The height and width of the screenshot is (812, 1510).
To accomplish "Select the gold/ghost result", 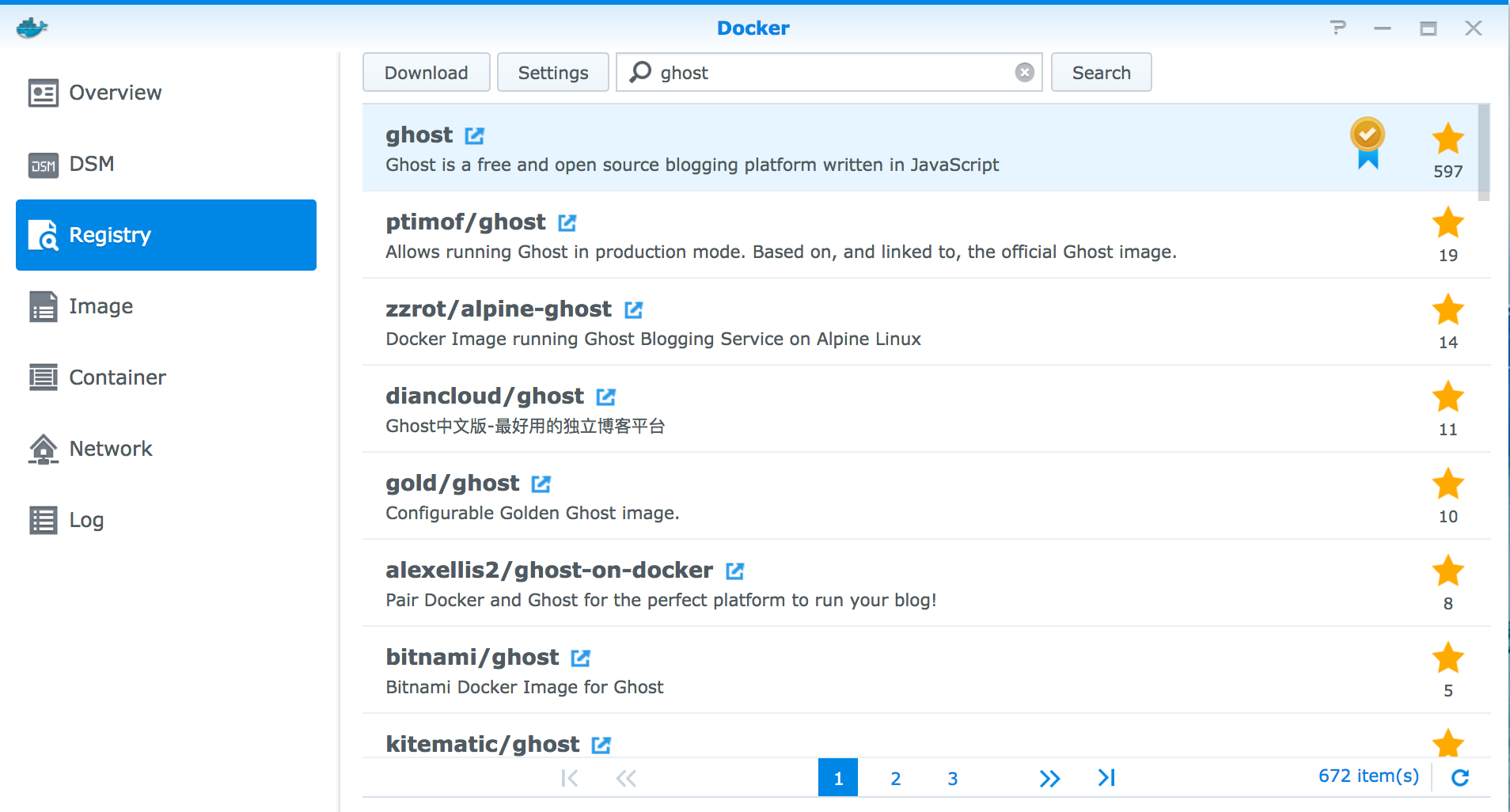I will (926, 496).
